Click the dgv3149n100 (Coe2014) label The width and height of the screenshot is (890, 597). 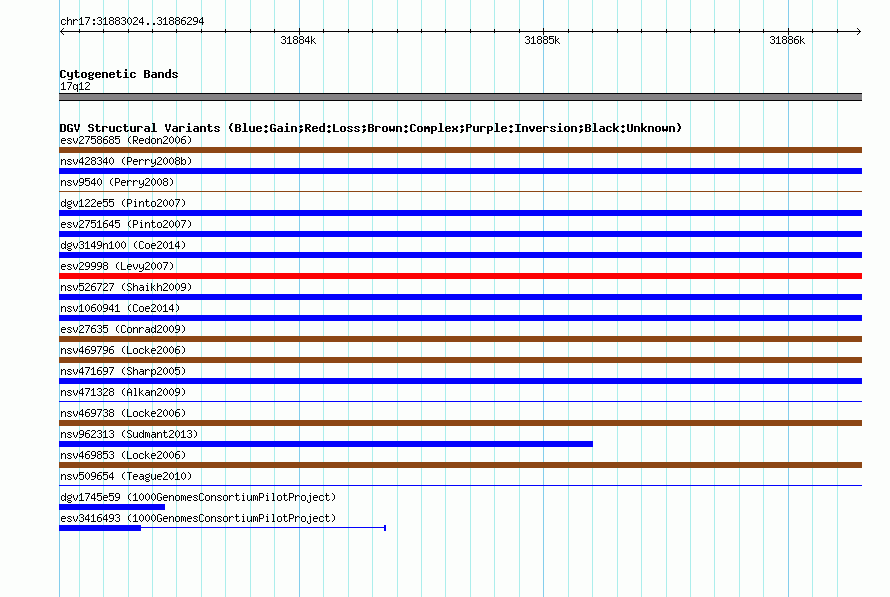coord(123,245)
